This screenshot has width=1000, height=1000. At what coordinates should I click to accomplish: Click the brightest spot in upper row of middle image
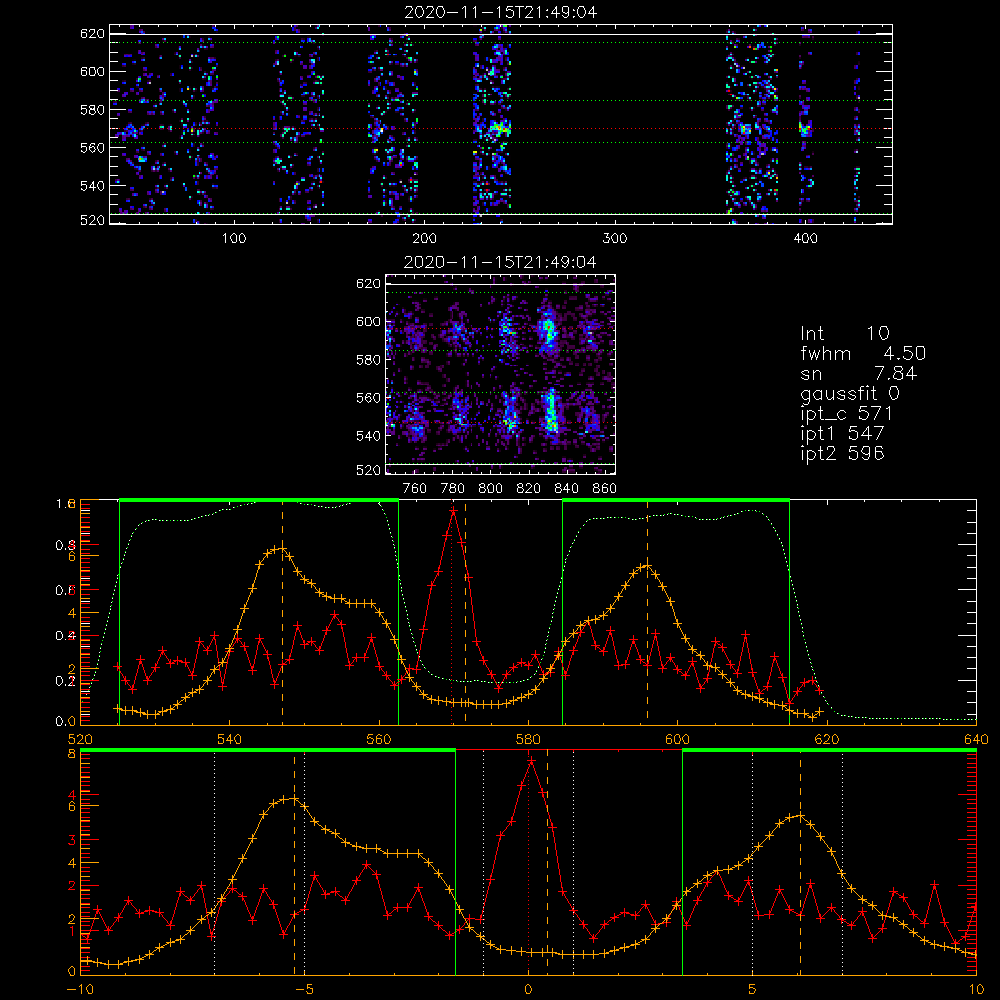point(547,330)
